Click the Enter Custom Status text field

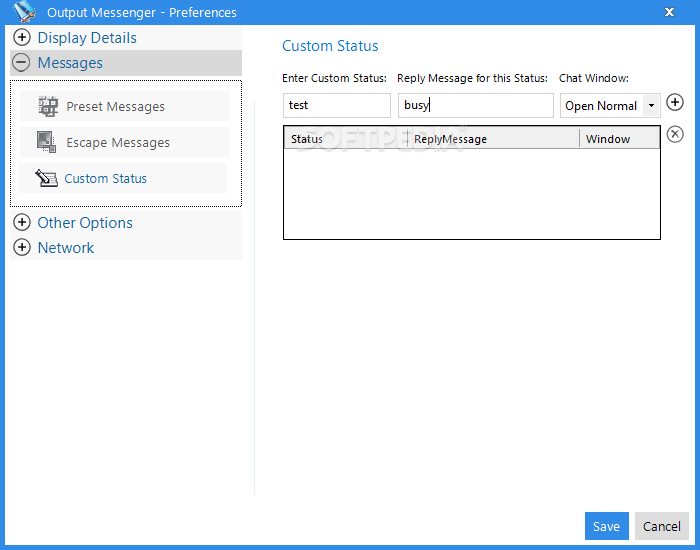(x=336, y=105)
